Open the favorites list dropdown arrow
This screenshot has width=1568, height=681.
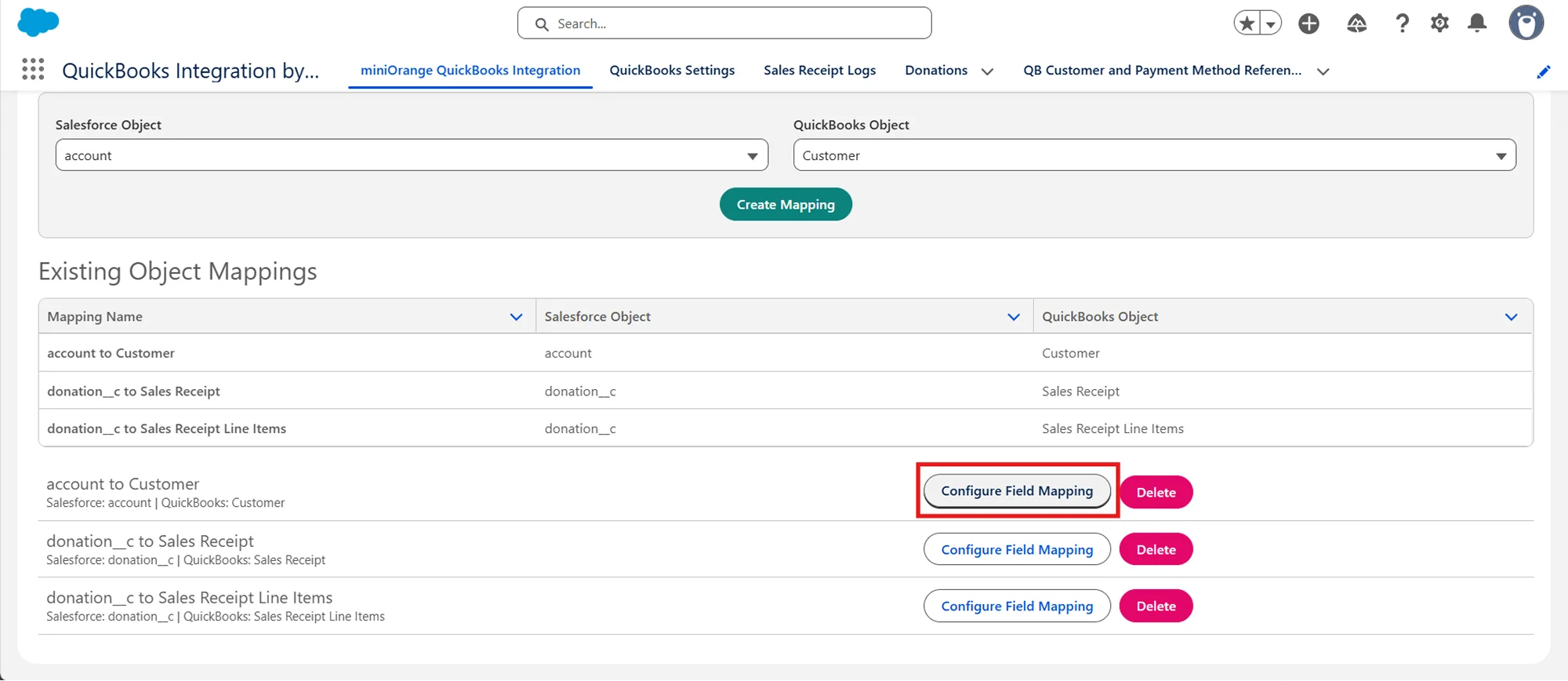pyautogui.click(x=1271, y=24)
